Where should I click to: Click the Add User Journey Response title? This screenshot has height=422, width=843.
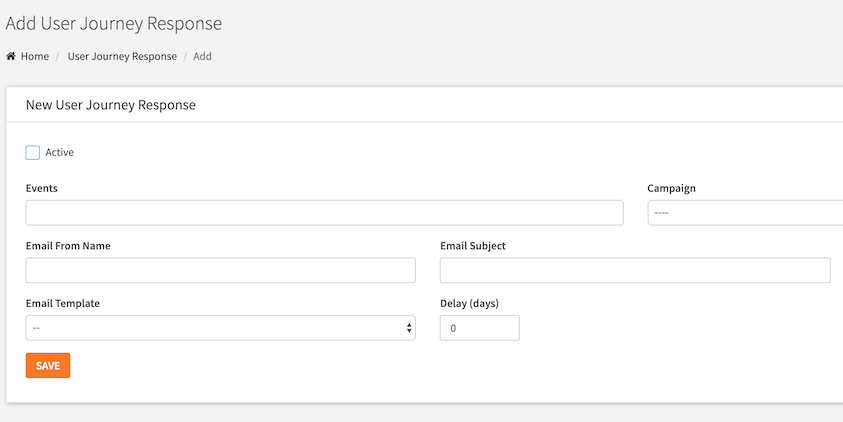pyautogui.click(x=113, y=24)
